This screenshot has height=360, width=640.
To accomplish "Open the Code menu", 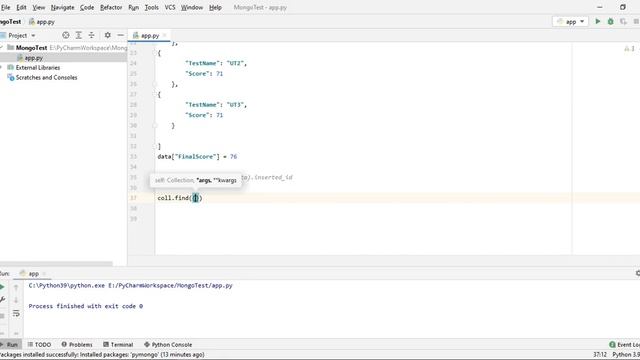I will tap(87, 7).
